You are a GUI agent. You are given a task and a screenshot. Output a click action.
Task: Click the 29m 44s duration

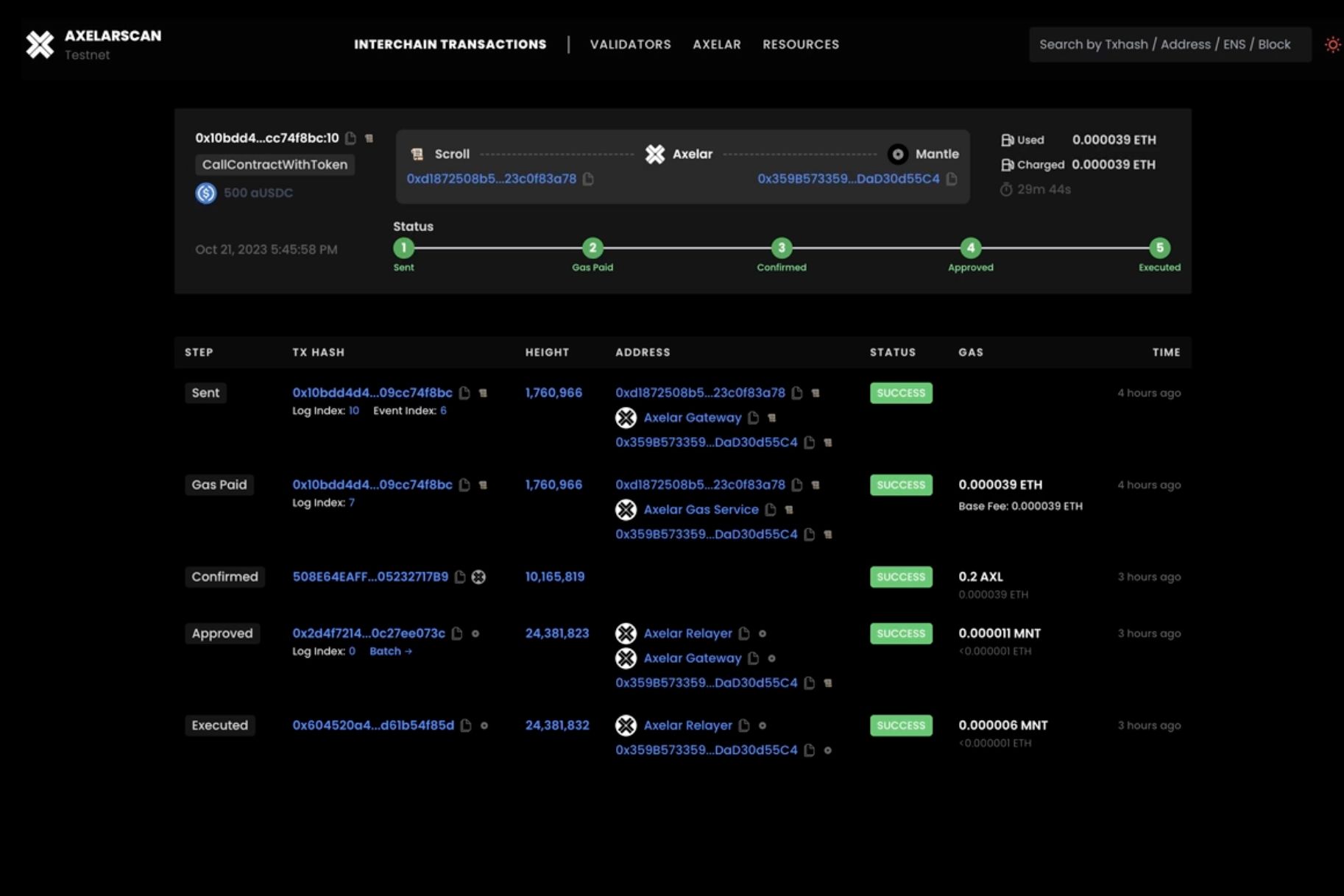click(1044, 190)
